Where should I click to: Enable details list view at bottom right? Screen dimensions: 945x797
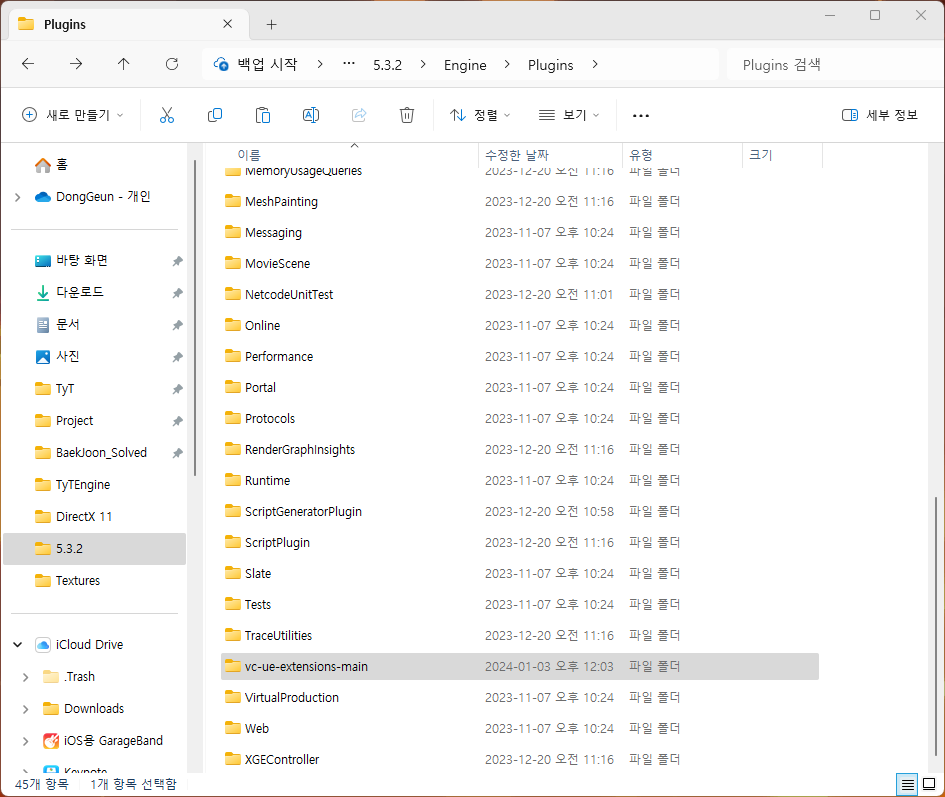pos(908,784)
